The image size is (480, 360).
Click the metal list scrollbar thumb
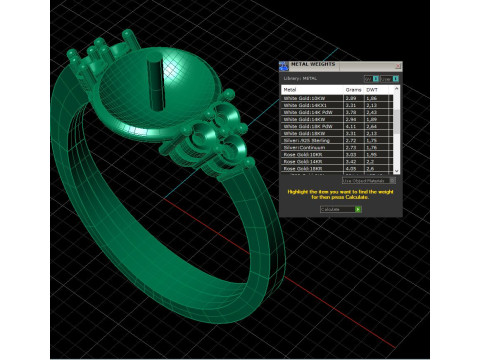click(396, 121)
